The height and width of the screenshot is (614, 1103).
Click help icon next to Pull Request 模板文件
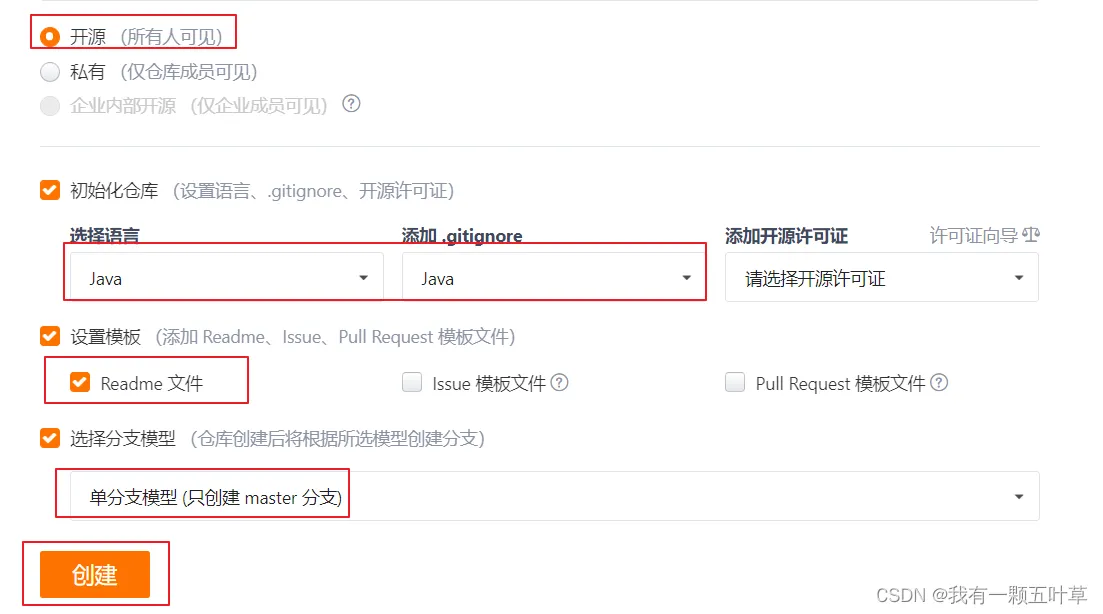click(939, 383)
